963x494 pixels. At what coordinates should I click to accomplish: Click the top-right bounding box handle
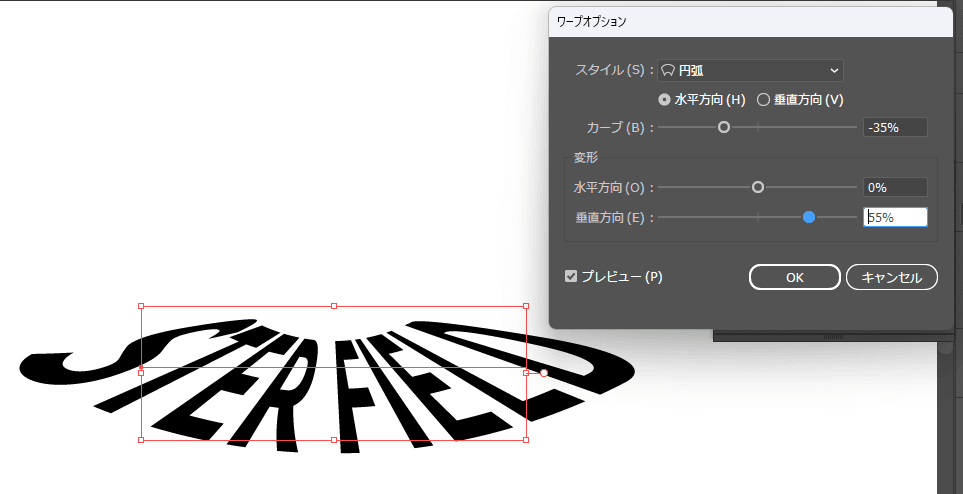click(526, 307)
